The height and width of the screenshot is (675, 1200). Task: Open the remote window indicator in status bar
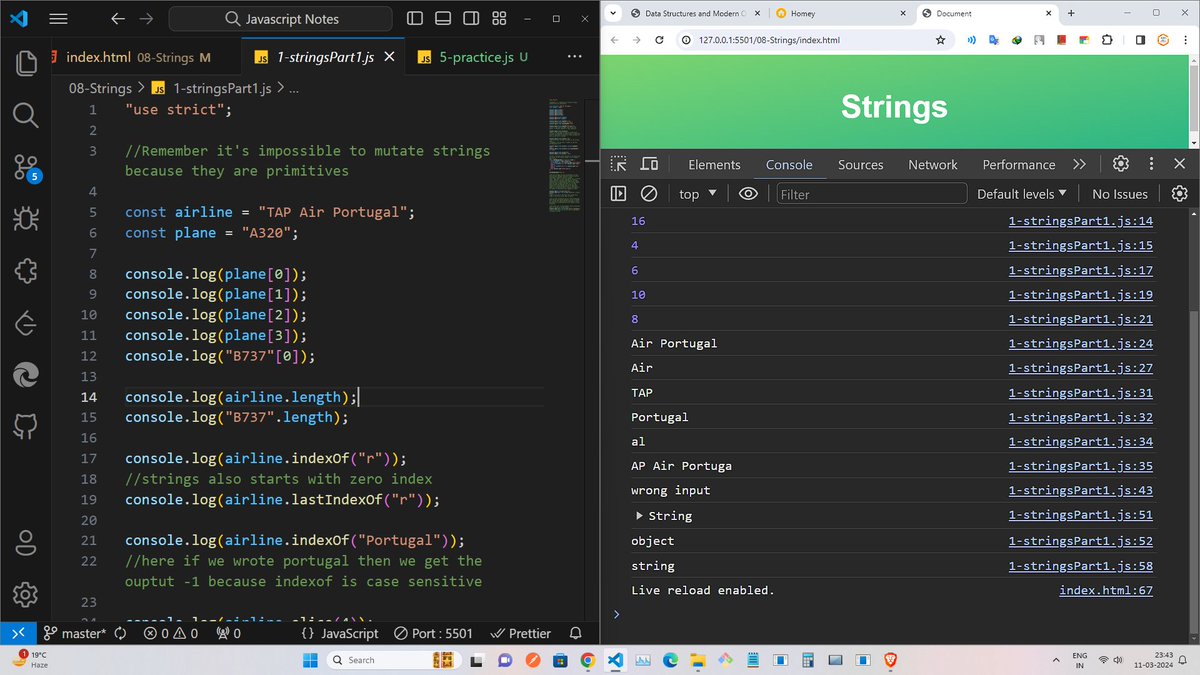click(x=17, y=633)
